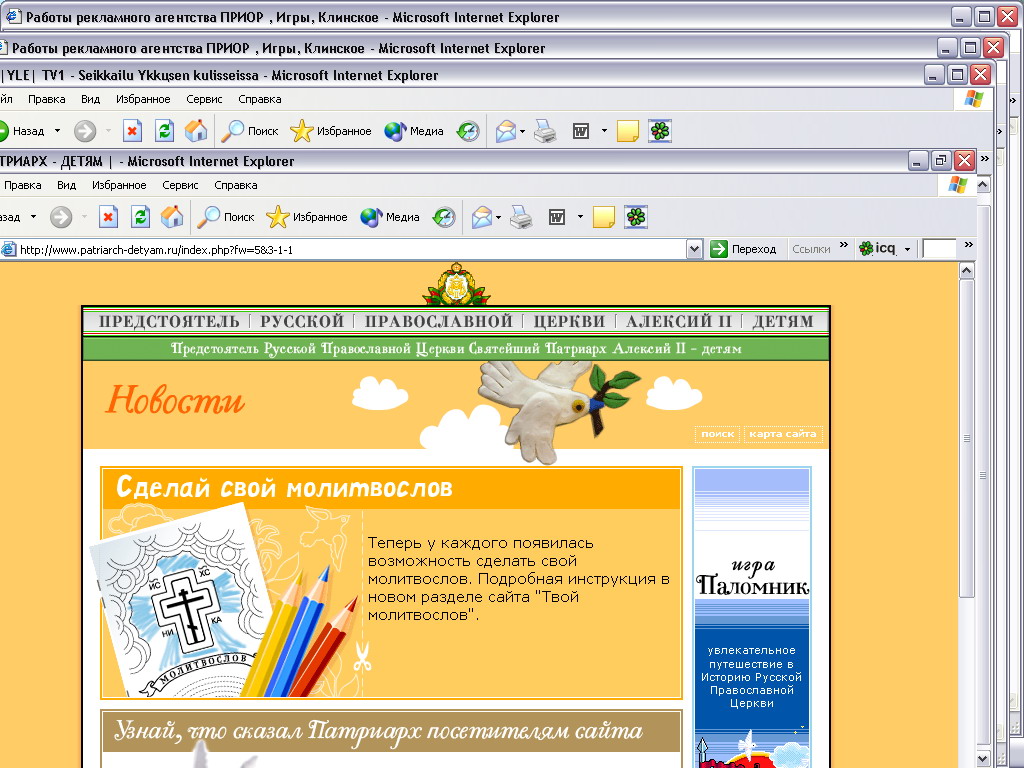The image size is (1024, 768).
Task: Click Forward arrow in YLE TV1 window toolbar
Action: tap(85, 131)
